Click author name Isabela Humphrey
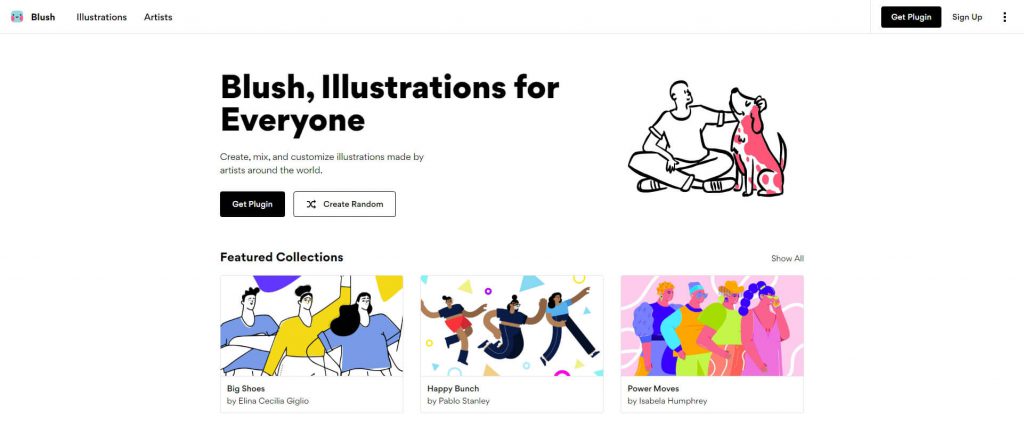 pos(673,401)
